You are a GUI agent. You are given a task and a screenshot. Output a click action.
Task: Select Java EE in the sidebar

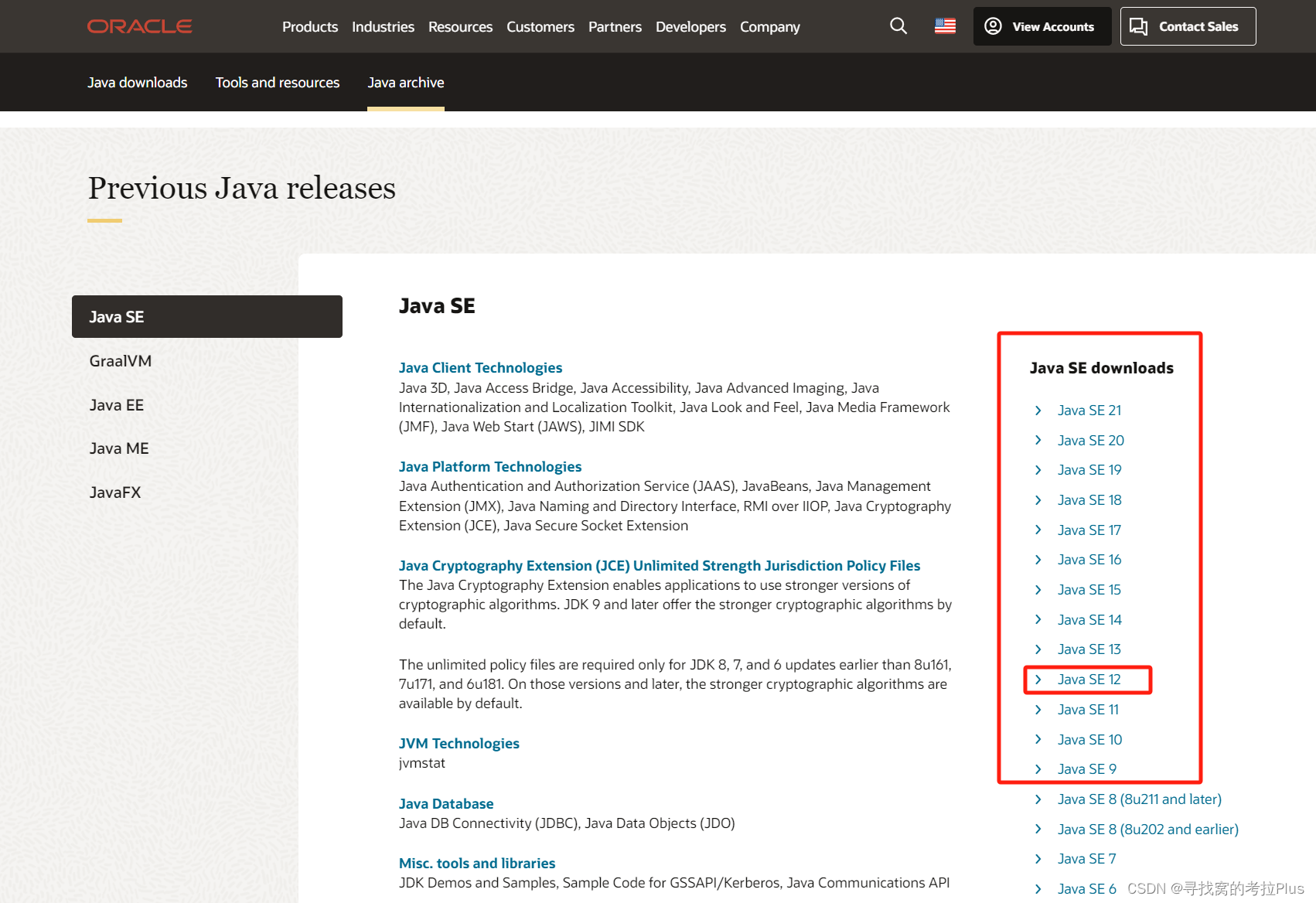117,405
